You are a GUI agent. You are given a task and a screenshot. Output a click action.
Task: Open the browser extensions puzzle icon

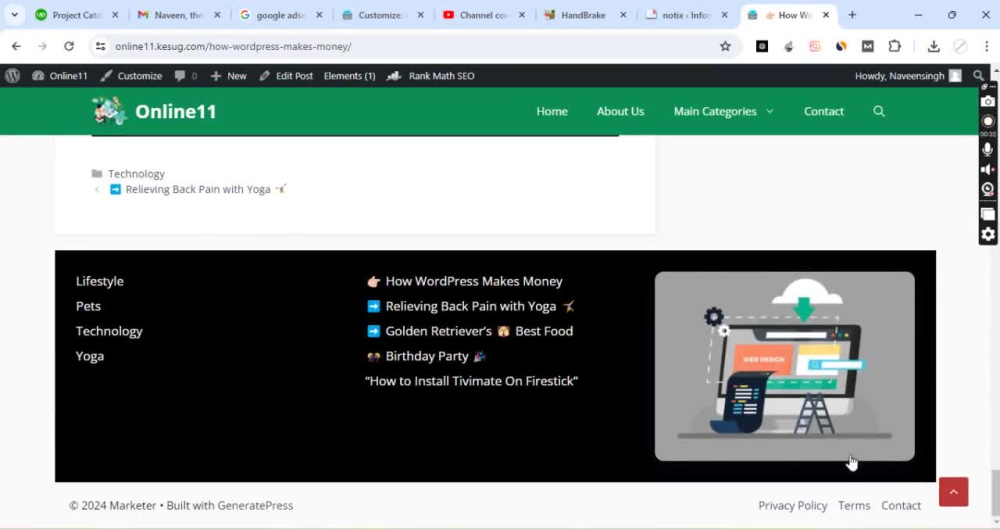coord(894,46)
